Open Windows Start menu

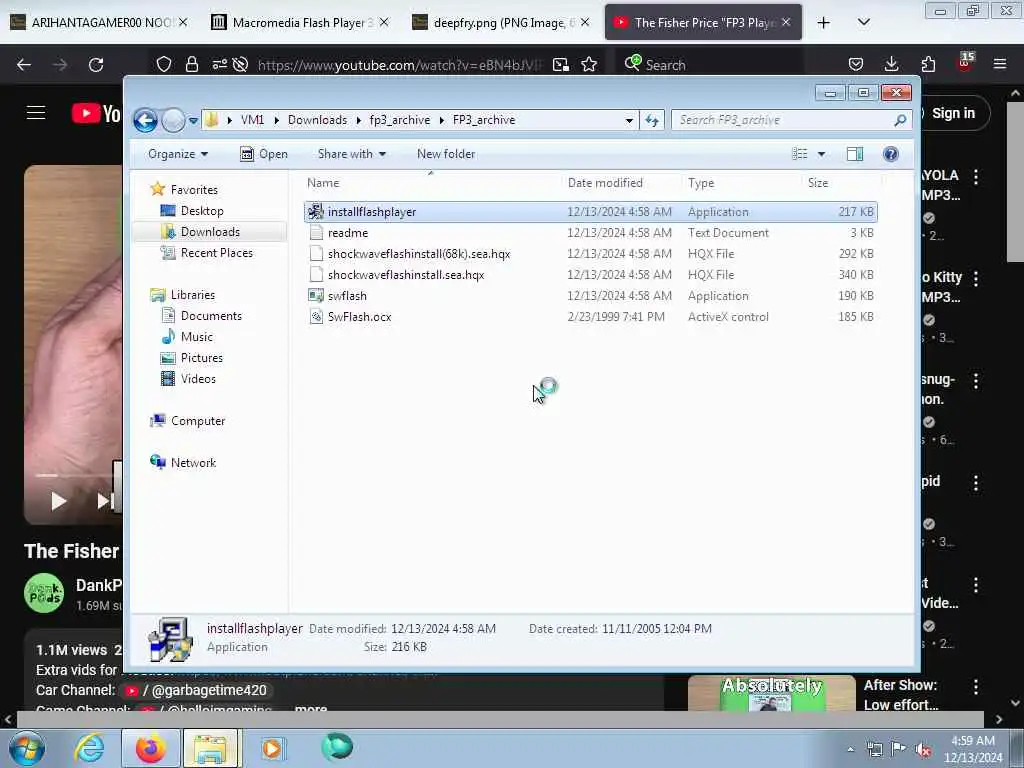[x=27, y=748]
